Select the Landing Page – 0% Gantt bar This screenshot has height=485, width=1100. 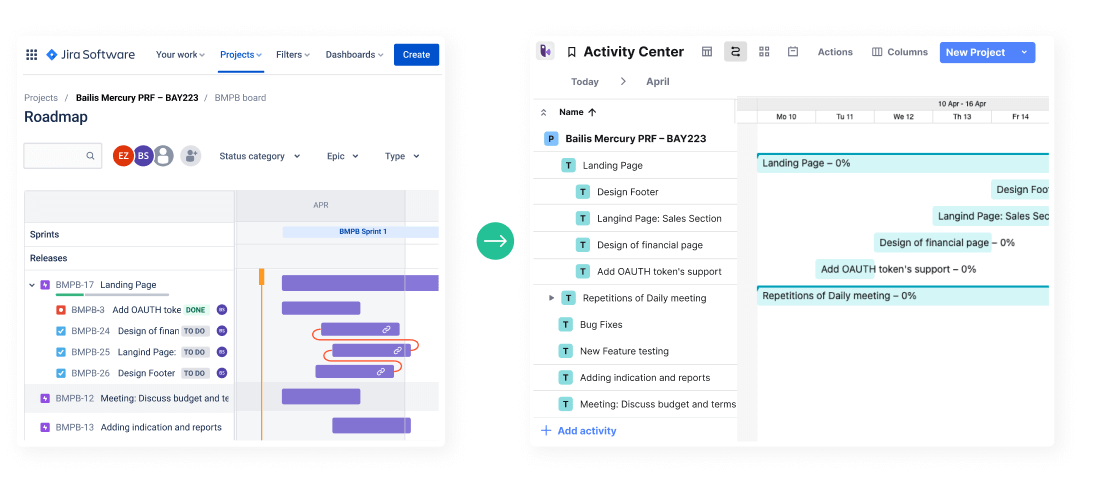pyautogui.click(x=903, y=163)
